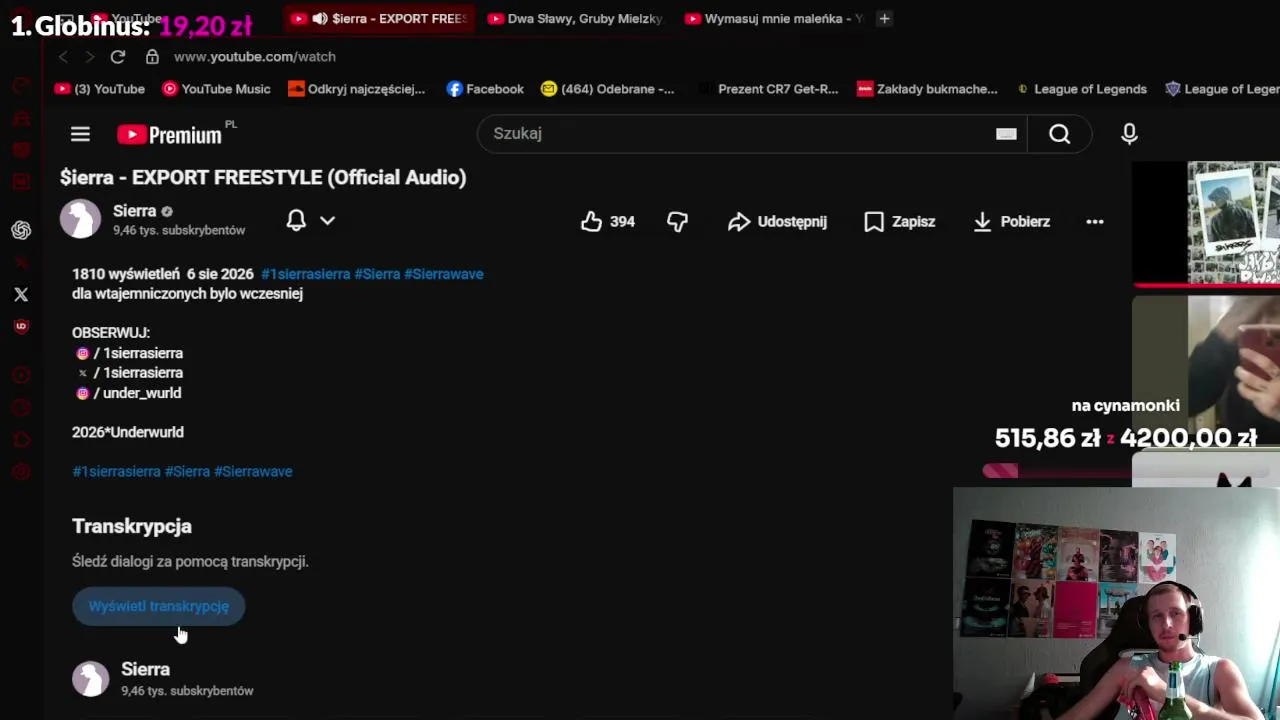Open the Prezent CR7 Get-R... bookmark

pyautogui.click(x=768, y=89)
